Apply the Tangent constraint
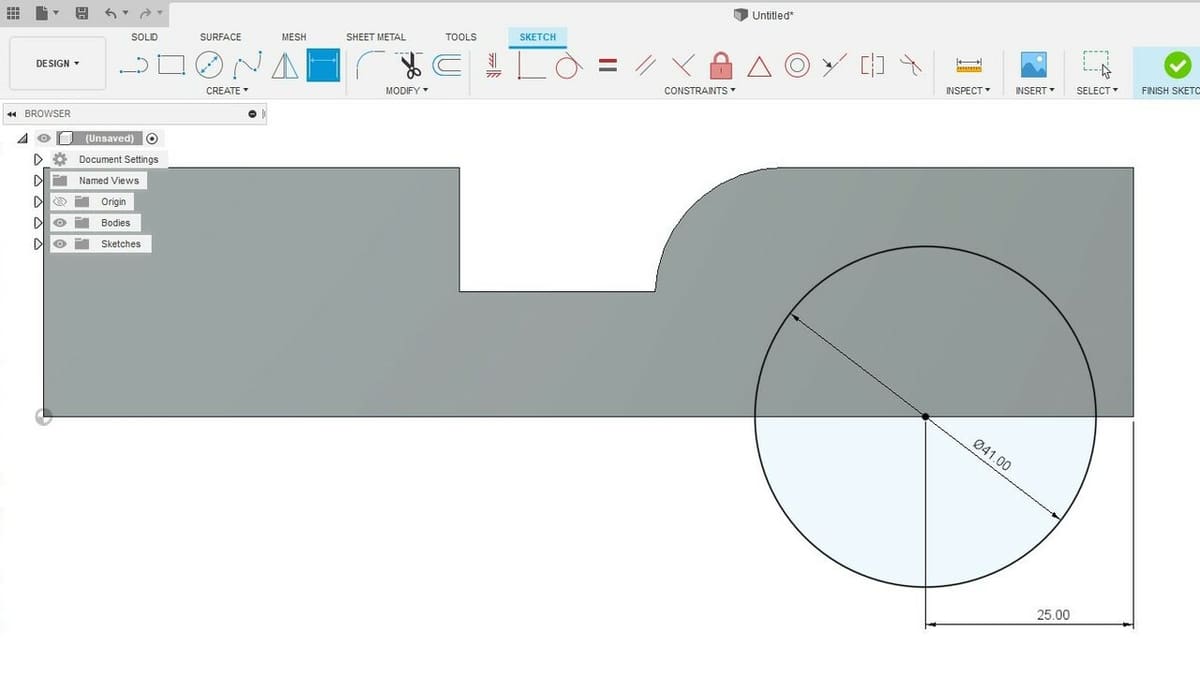Image resolution: width=1200 pixels, height=675 pixels. (568, 66)
